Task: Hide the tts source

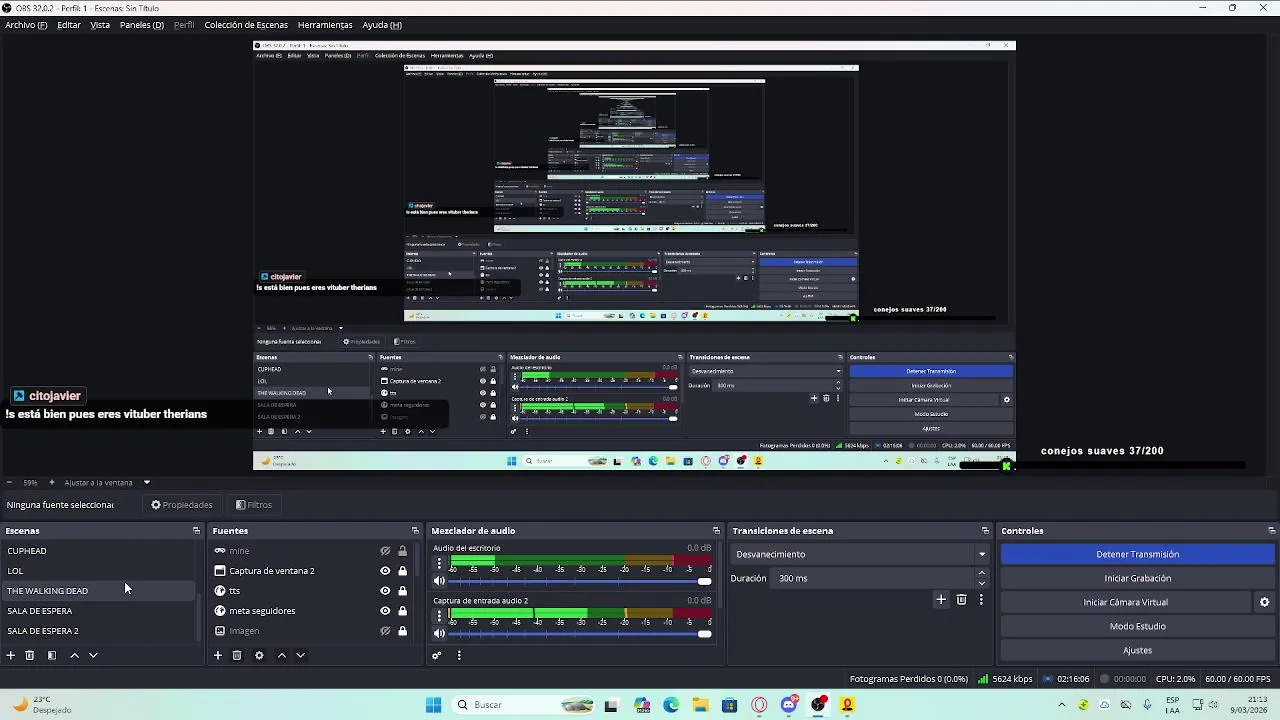Action: point(385,591)
